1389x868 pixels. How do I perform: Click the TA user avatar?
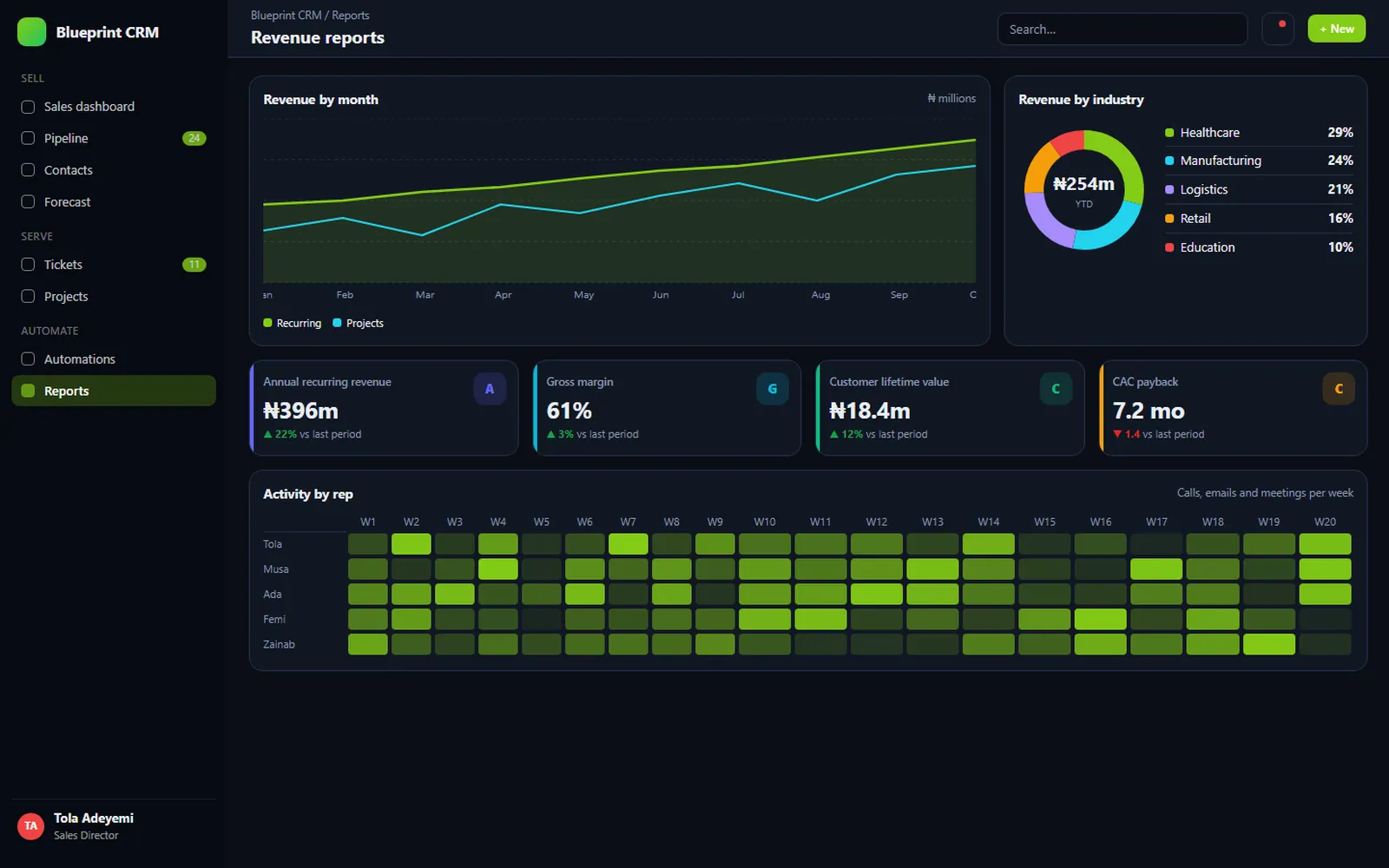point(31,826)
